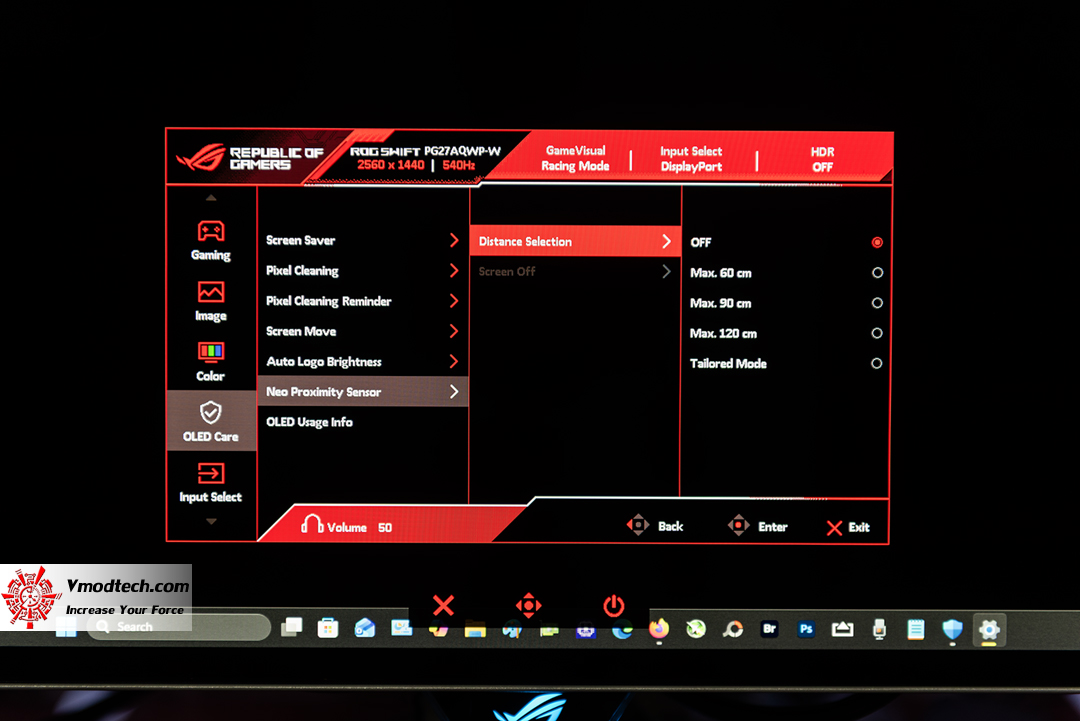This screenshot has width=1080, height=721.
Task: Open Windows Settings gear in the taskbar
Action: (x=989, y=630)
